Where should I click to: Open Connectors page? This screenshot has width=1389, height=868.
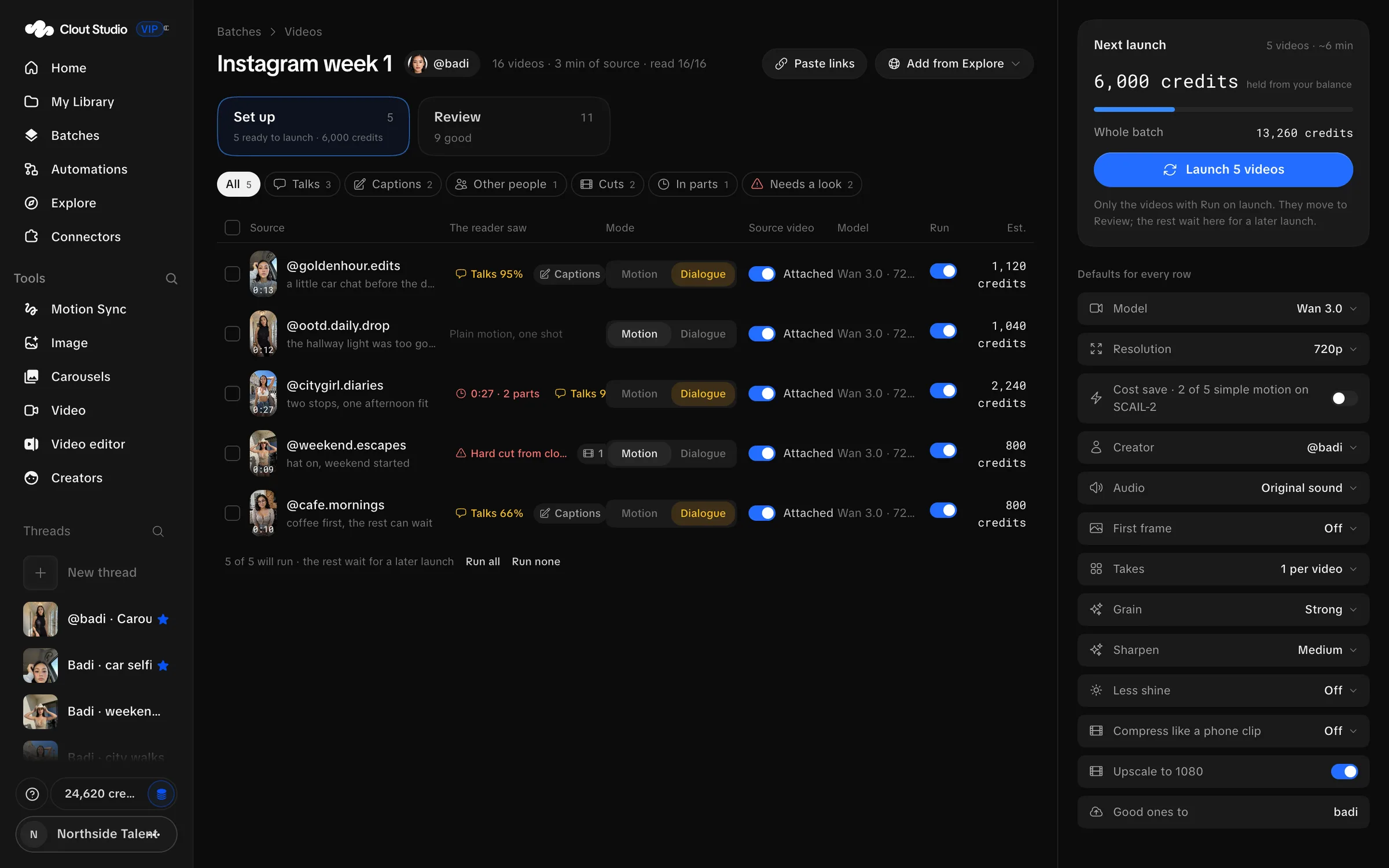coord(86,237)
